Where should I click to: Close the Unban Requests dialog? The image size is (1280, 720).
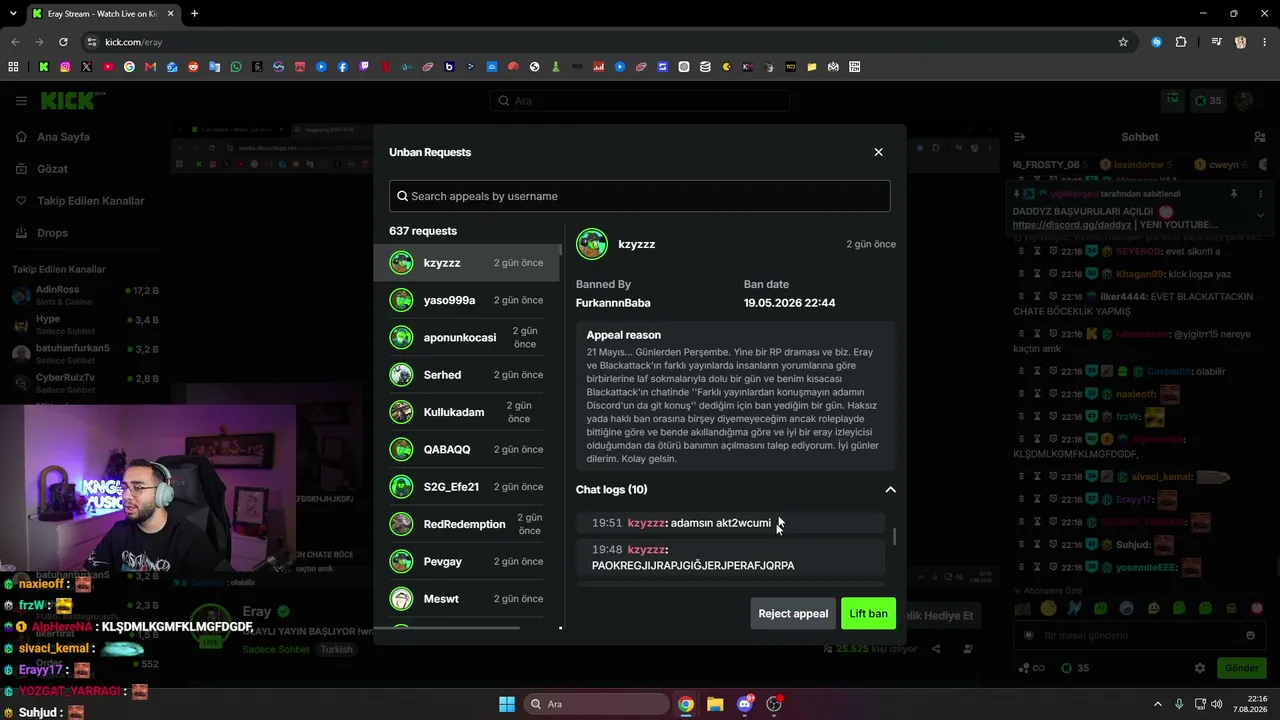878,152
